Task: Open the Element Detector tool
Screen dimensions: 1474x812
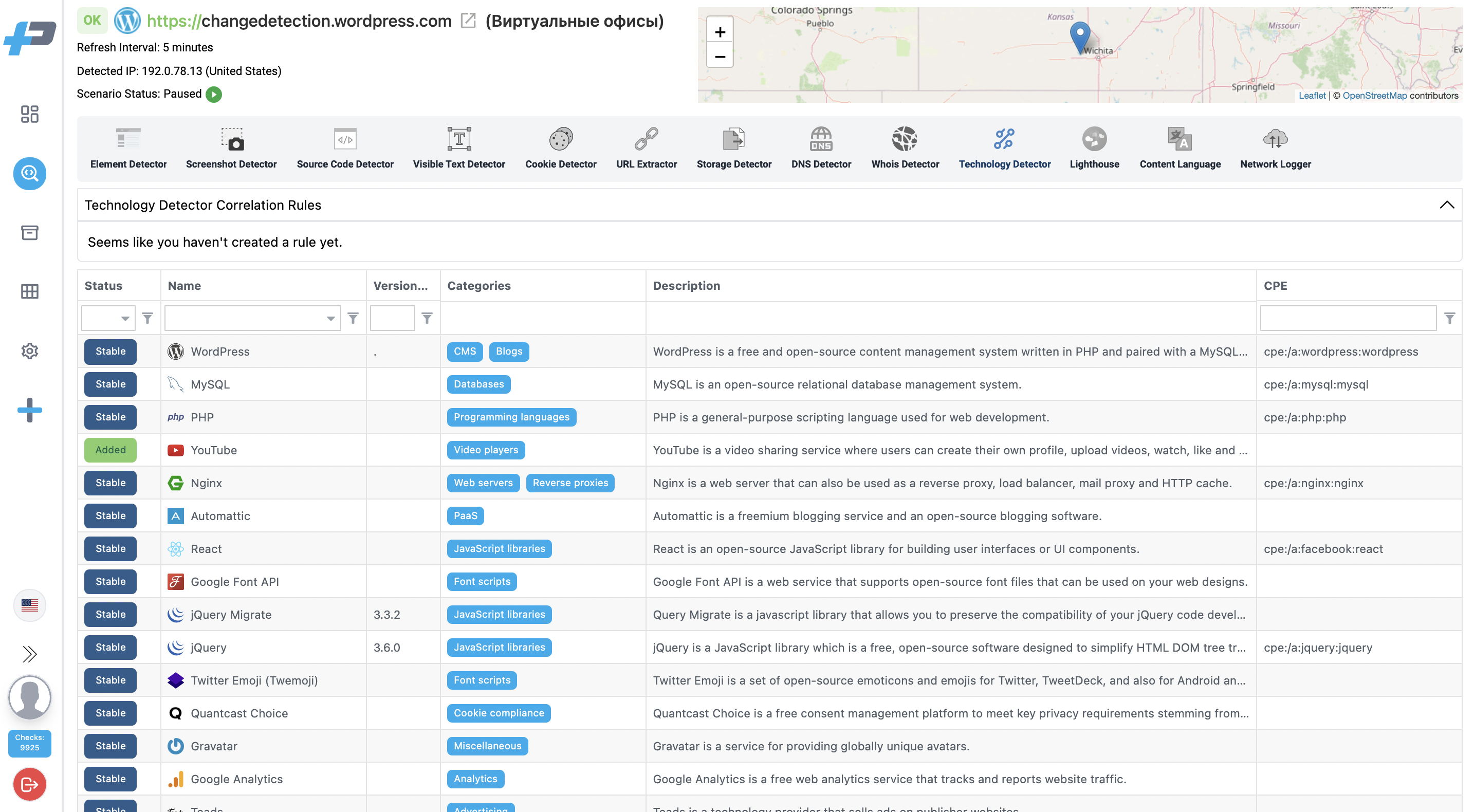Action: click(x=128, y=149)
